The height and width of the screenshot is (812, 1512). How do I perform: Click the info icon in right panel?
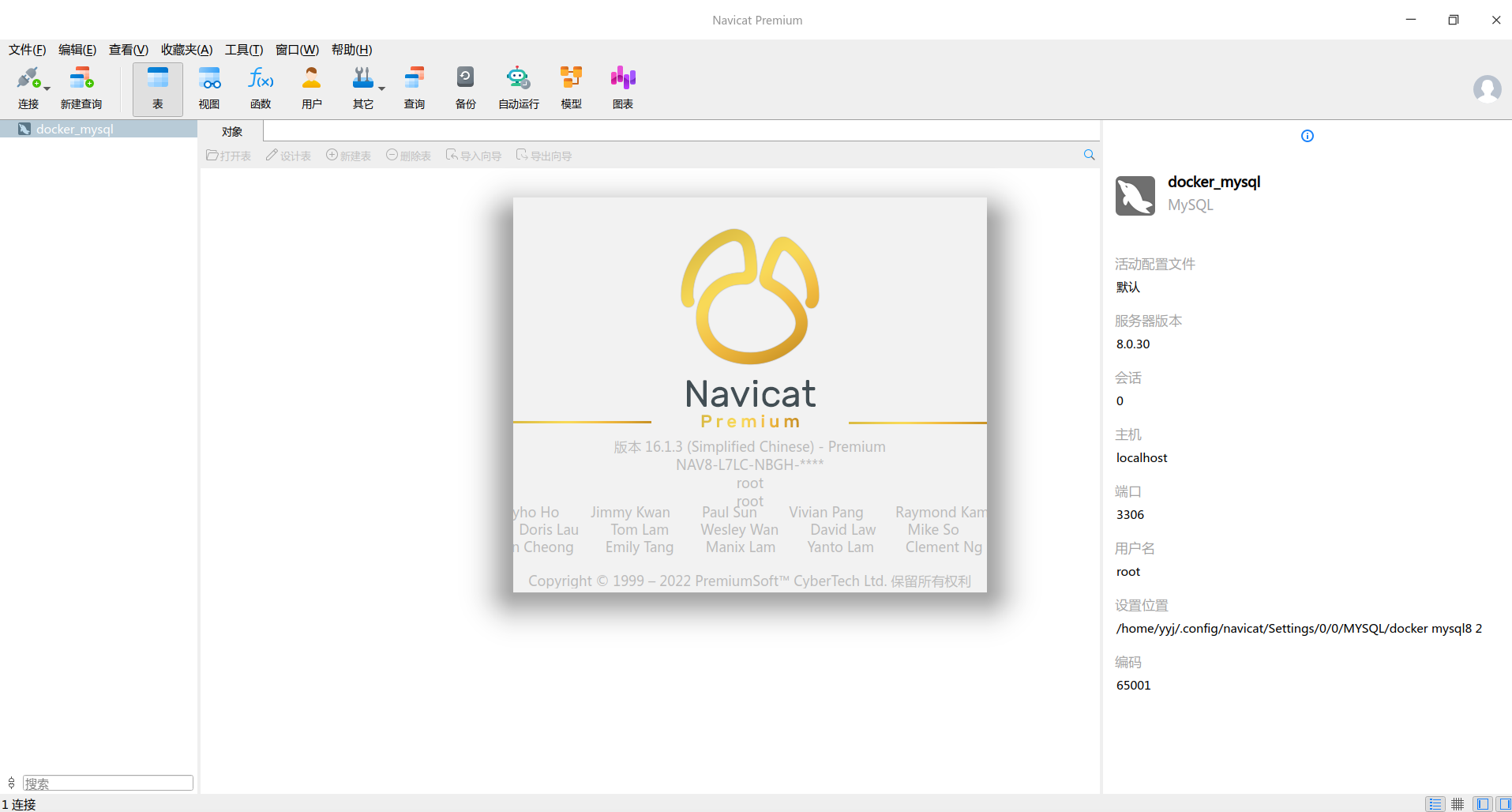coord(1308,136)
